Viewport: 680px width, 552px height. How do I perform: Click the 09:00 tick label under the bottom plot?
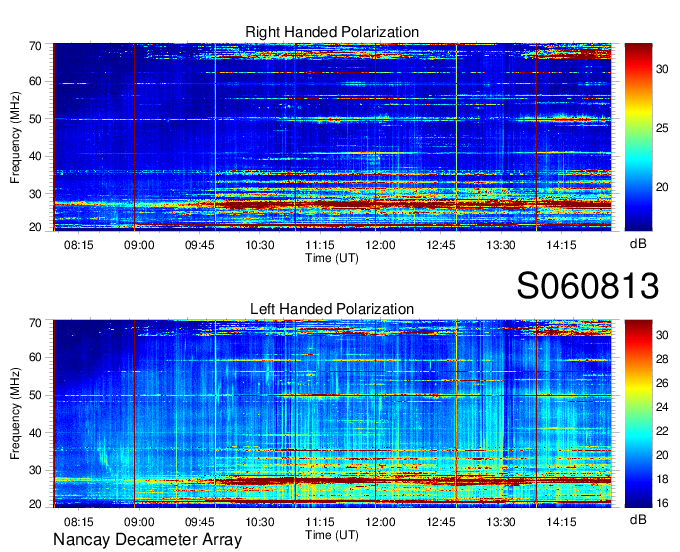tap(139, 522)
